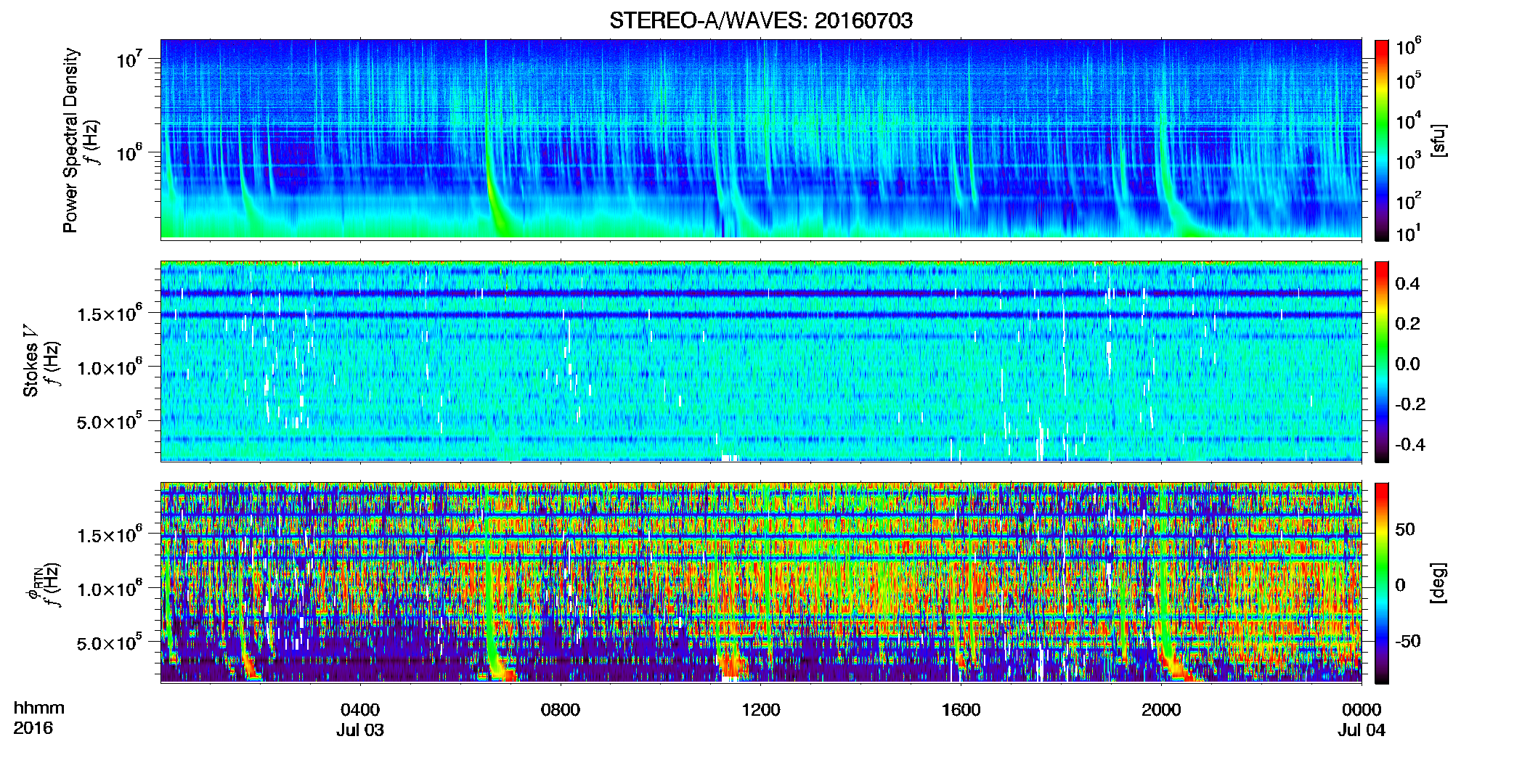
Task: Click the [sfu] colorbar unit label
Action: click(x=1439, y=141)
